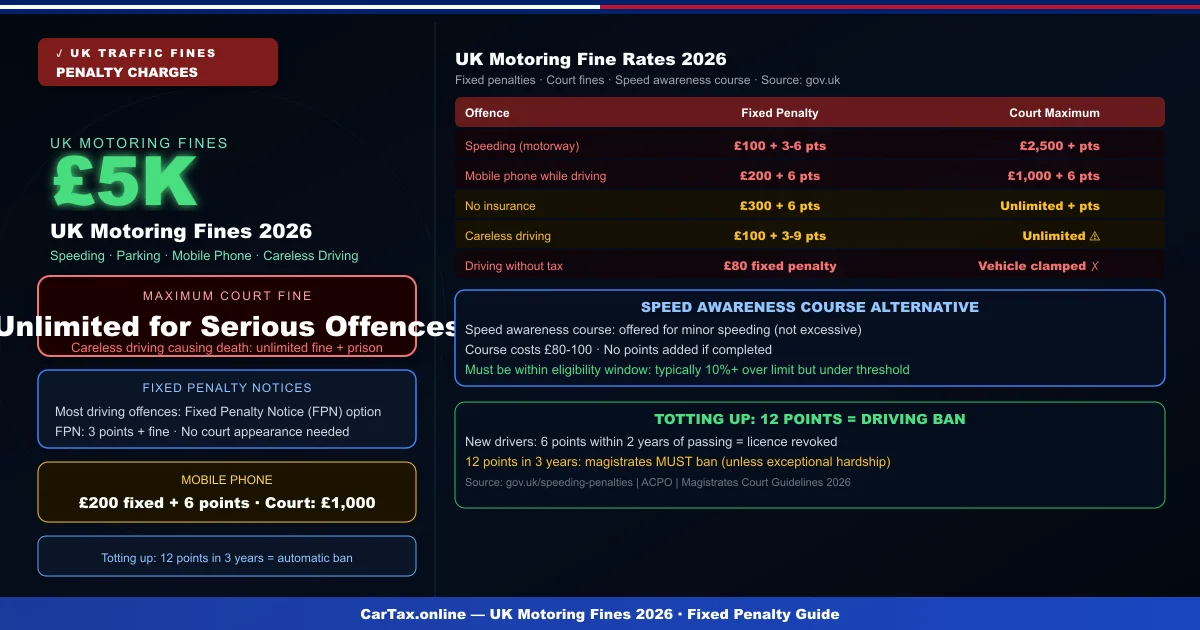Click the Maximum Court Fine panel header
Viewport: 1200px width, 630px height.
(x=227, y=296)
